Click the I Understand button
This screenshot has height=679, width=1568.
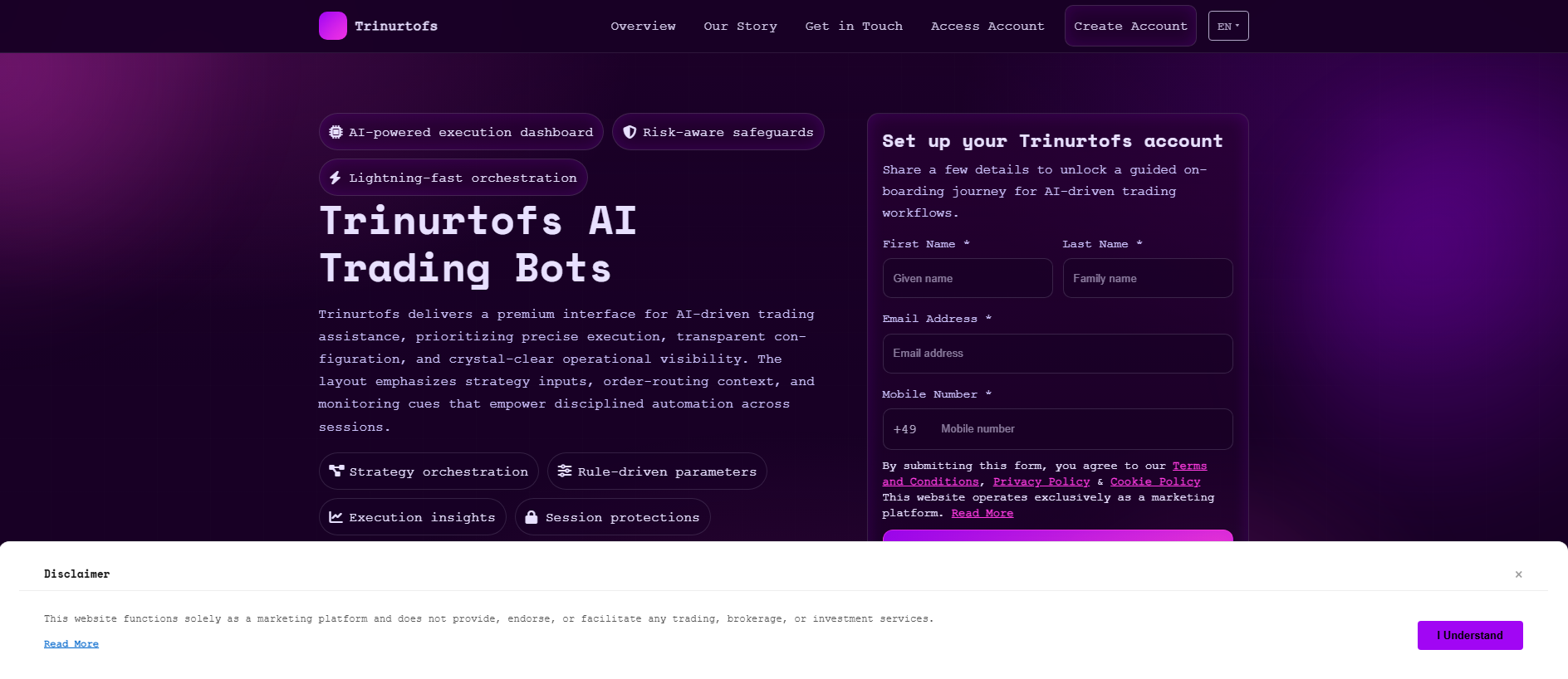1470,635
